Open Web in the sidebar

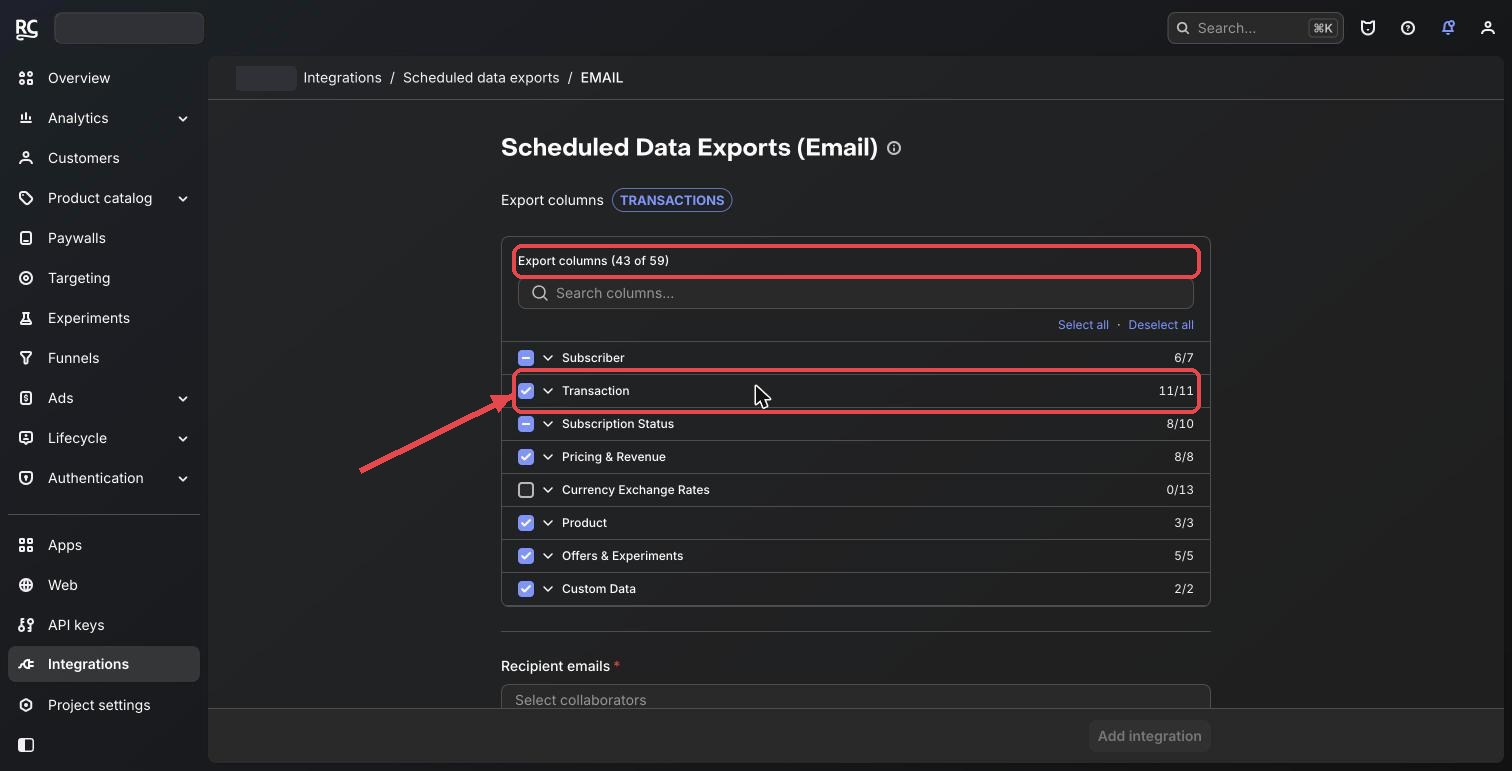coord(104,585)
